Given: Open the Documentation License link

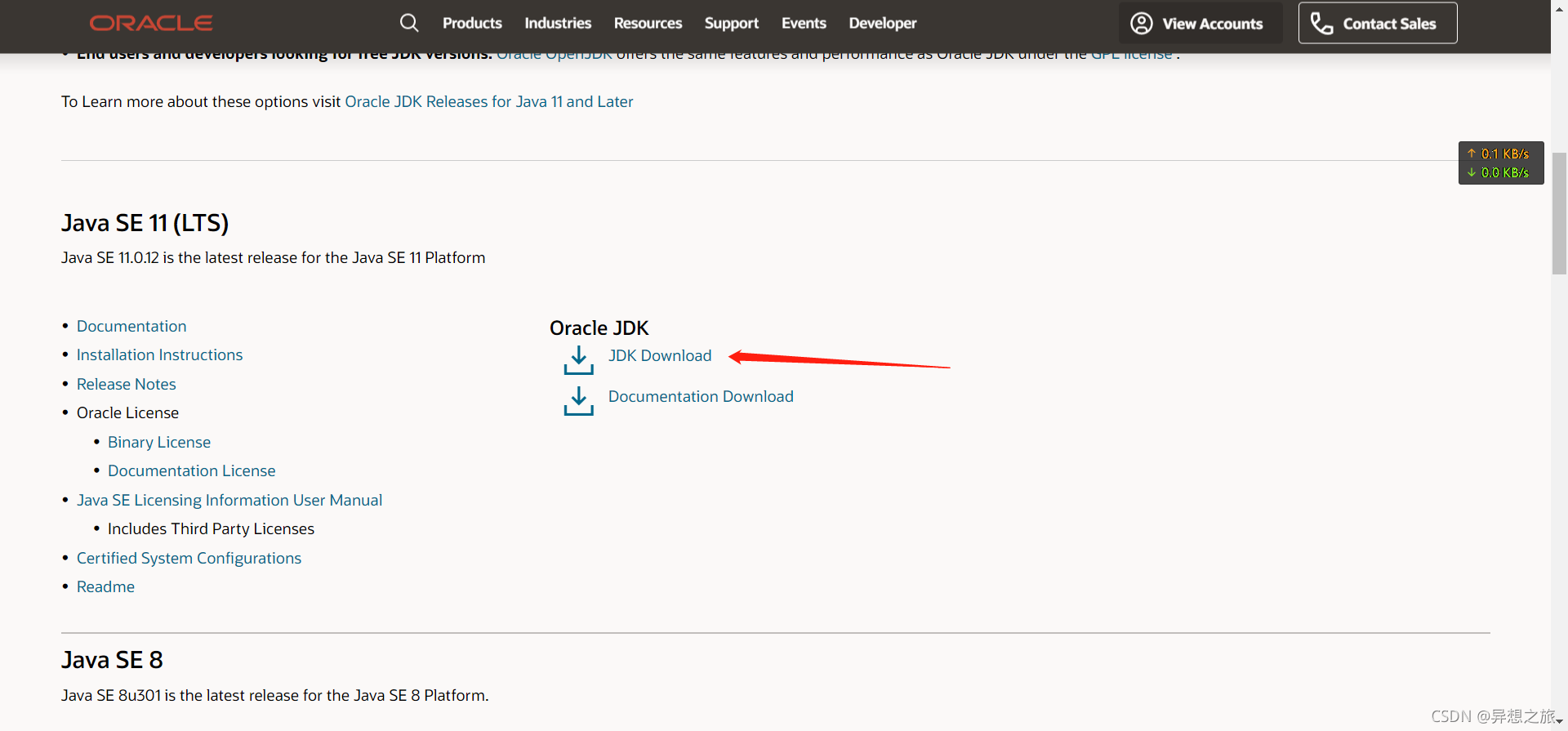Looking at the screenshot, I should tap(192, 470).
